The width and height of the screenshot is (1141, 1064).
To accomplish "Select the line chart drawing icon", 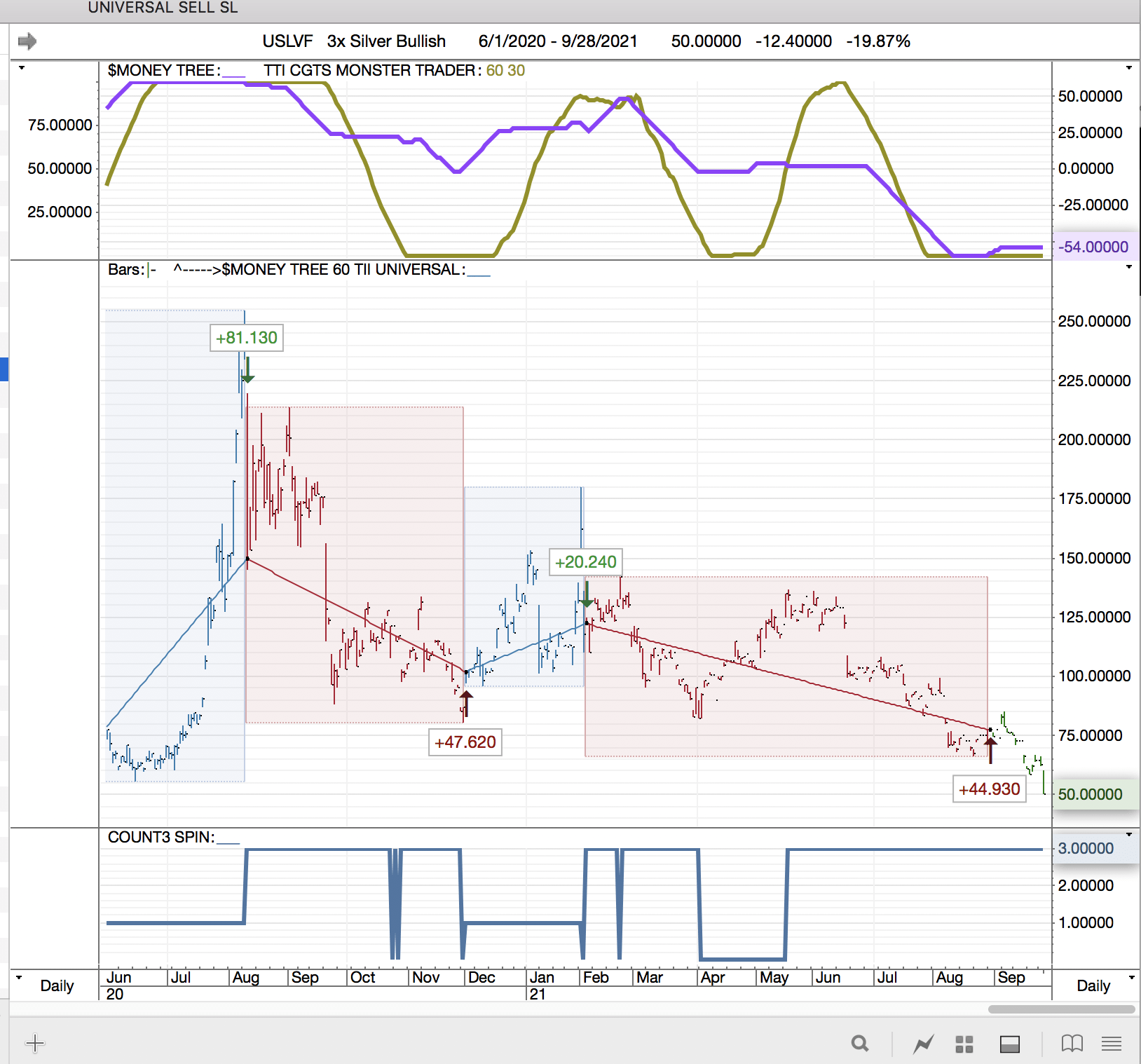I will [923, 1044].
